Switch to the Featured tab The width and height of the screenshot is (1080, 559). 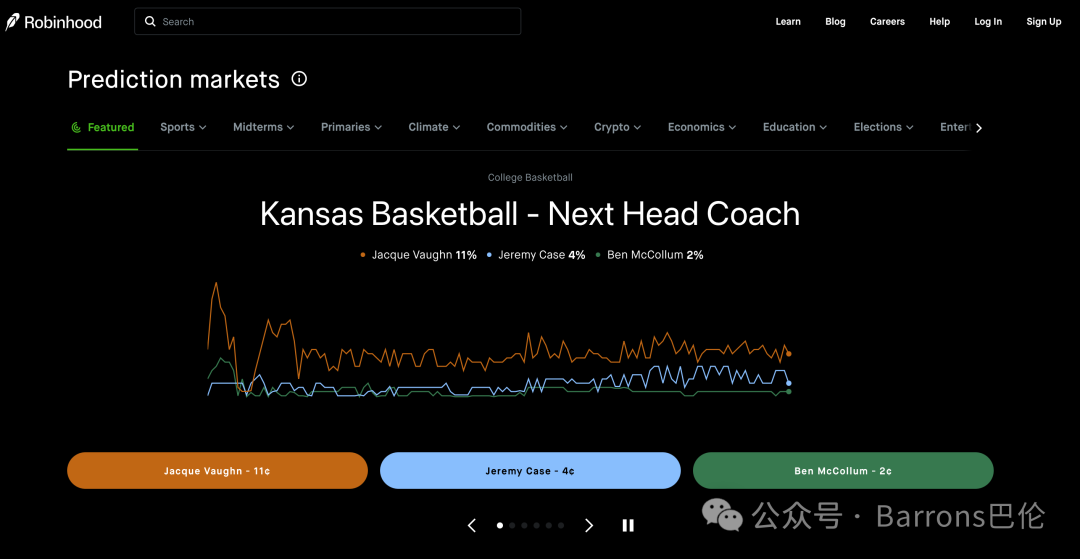point(103,127)
